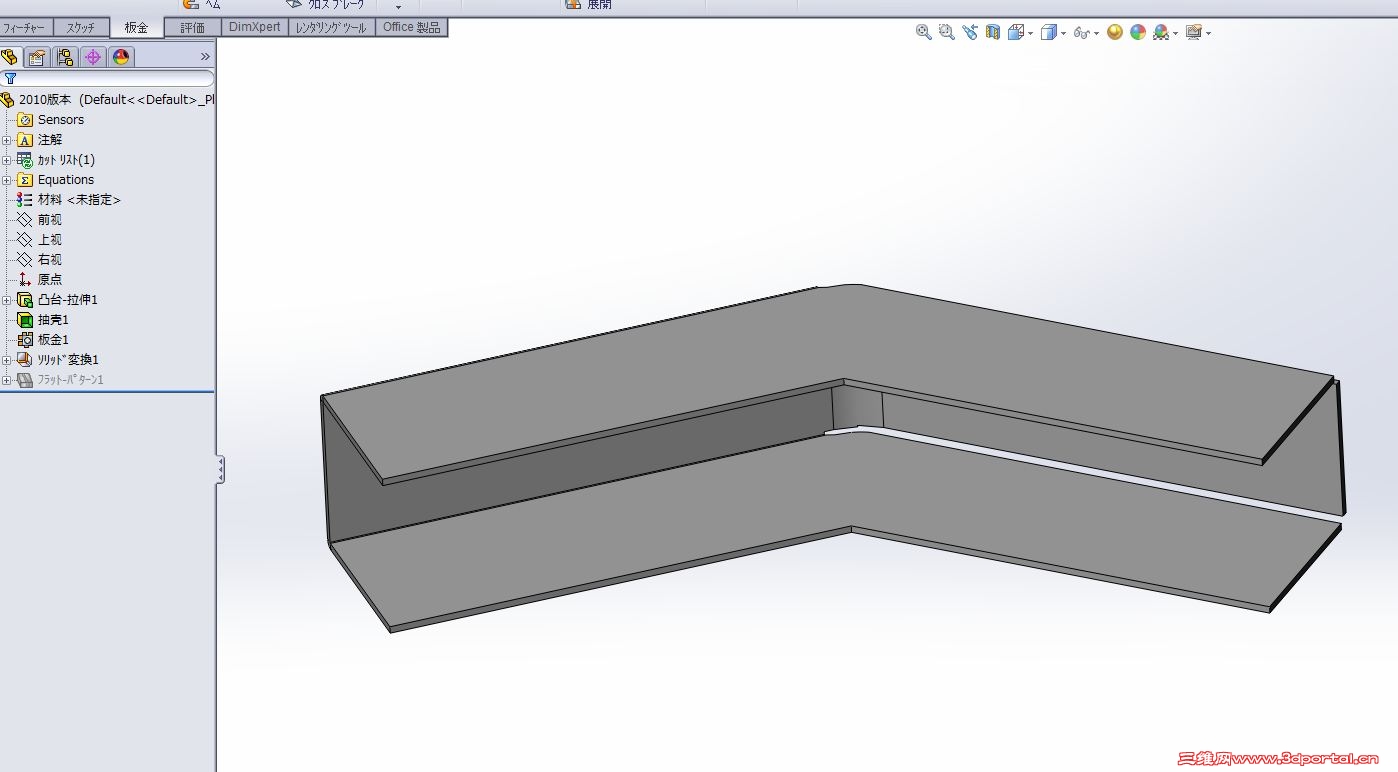Click the Previous View icon
This screenshot has height=772, width=1398.
(969, 32)
